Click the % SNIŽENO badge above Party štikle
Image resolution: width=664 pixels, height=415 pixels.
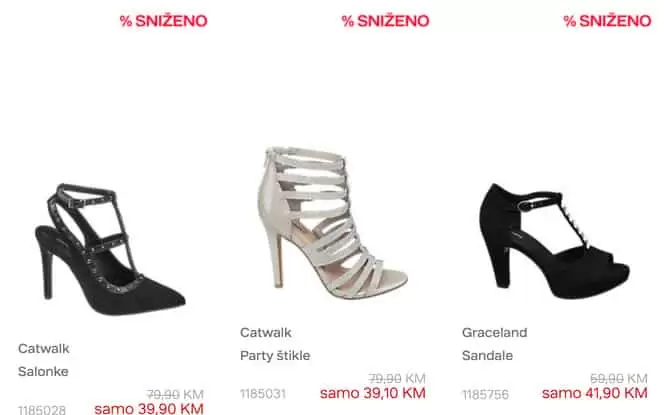(x=385, y=21)
